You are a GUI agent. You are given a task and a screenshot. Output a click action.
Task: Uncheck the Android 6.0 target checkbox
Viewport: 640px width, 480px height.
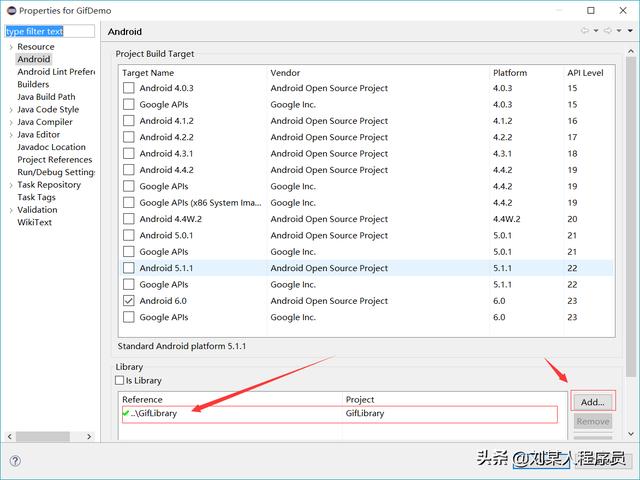129,300
